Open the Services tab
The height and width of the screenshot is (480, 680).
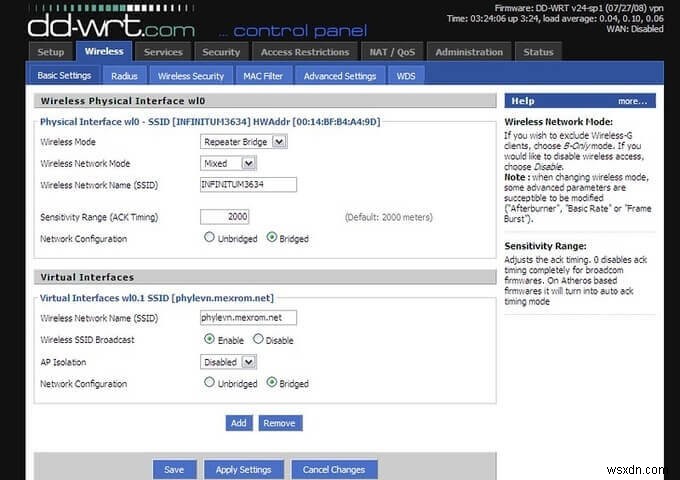pyautogui.click(x=163, y=52)
